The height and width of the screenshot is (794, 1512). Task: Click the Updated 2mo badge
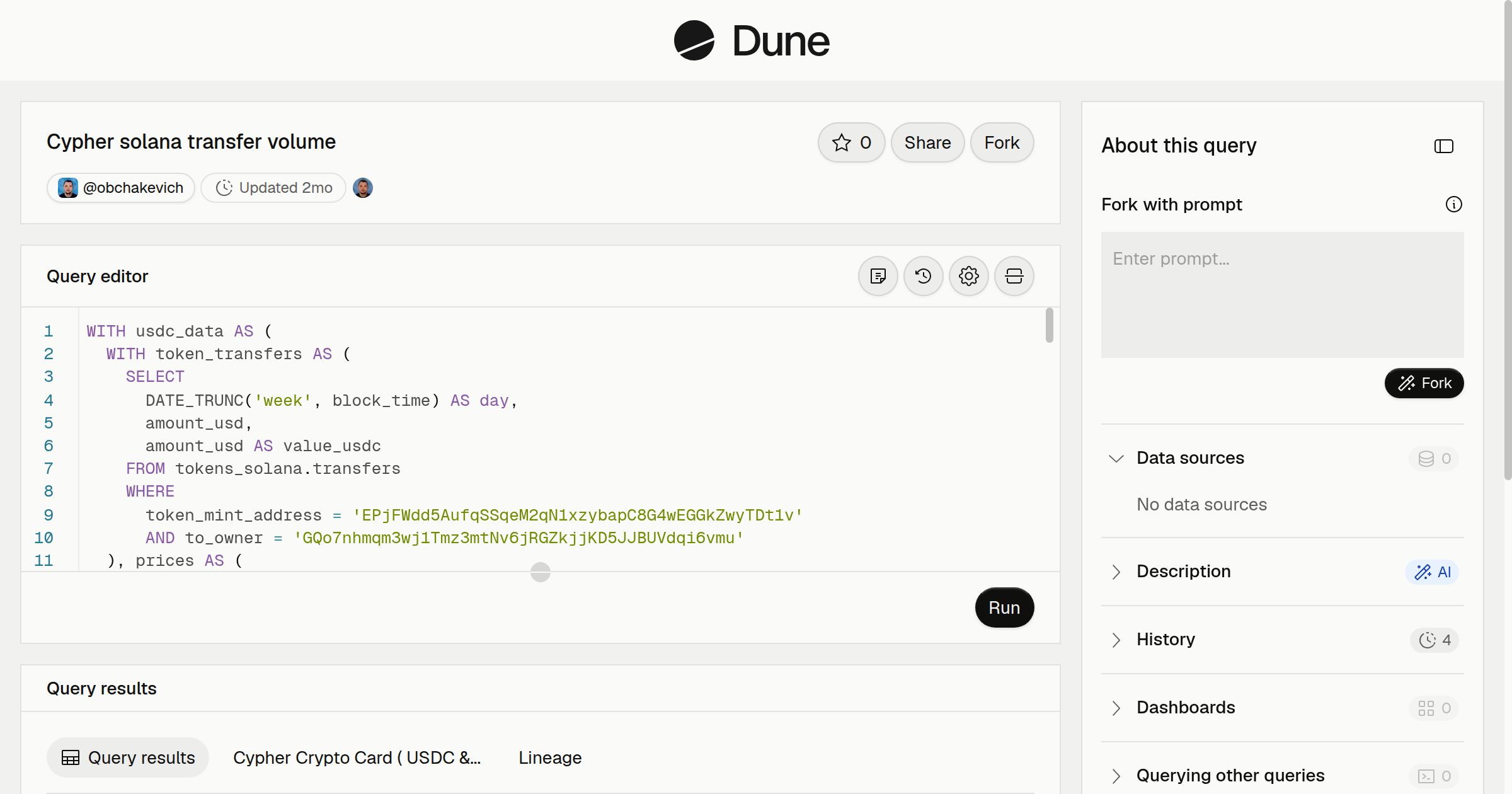273,188
